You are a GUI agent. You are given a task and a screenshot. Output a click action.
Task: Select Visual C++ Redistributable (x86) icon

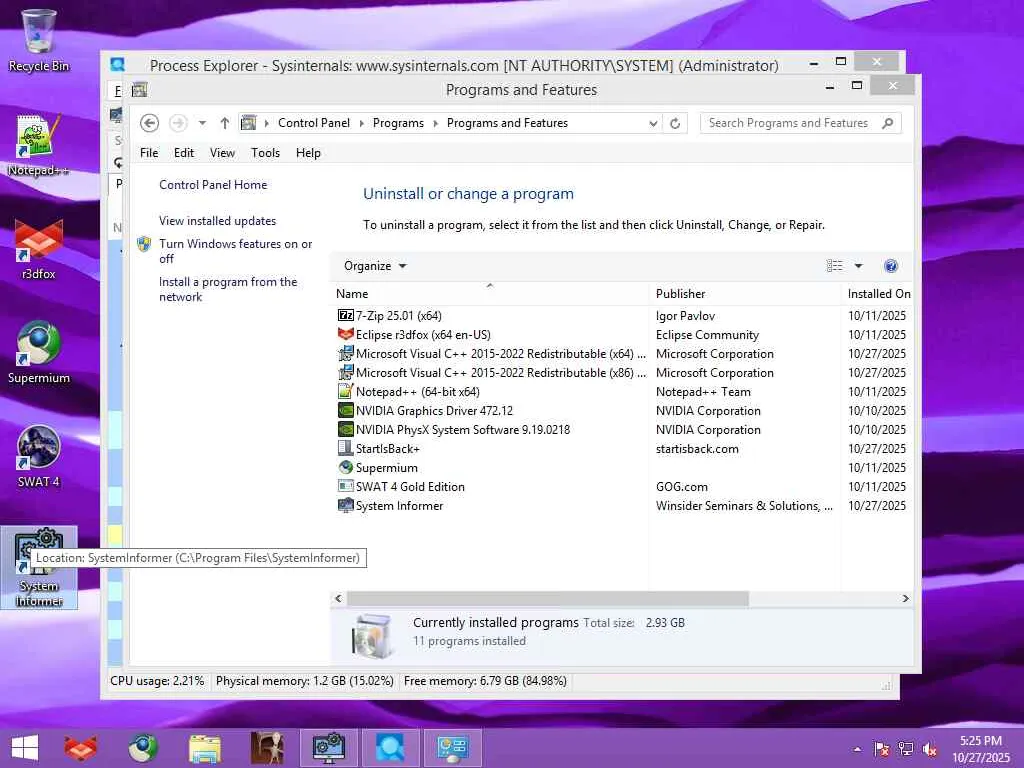[x=345, y=372]
